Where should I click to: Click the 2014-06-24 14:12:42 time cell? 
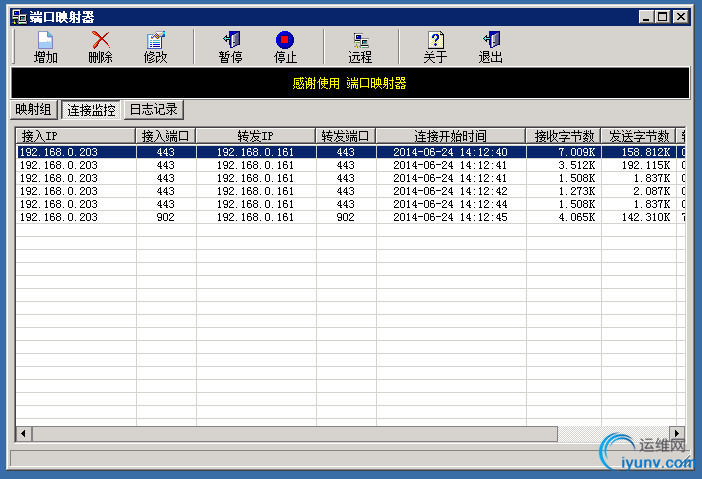450,191
